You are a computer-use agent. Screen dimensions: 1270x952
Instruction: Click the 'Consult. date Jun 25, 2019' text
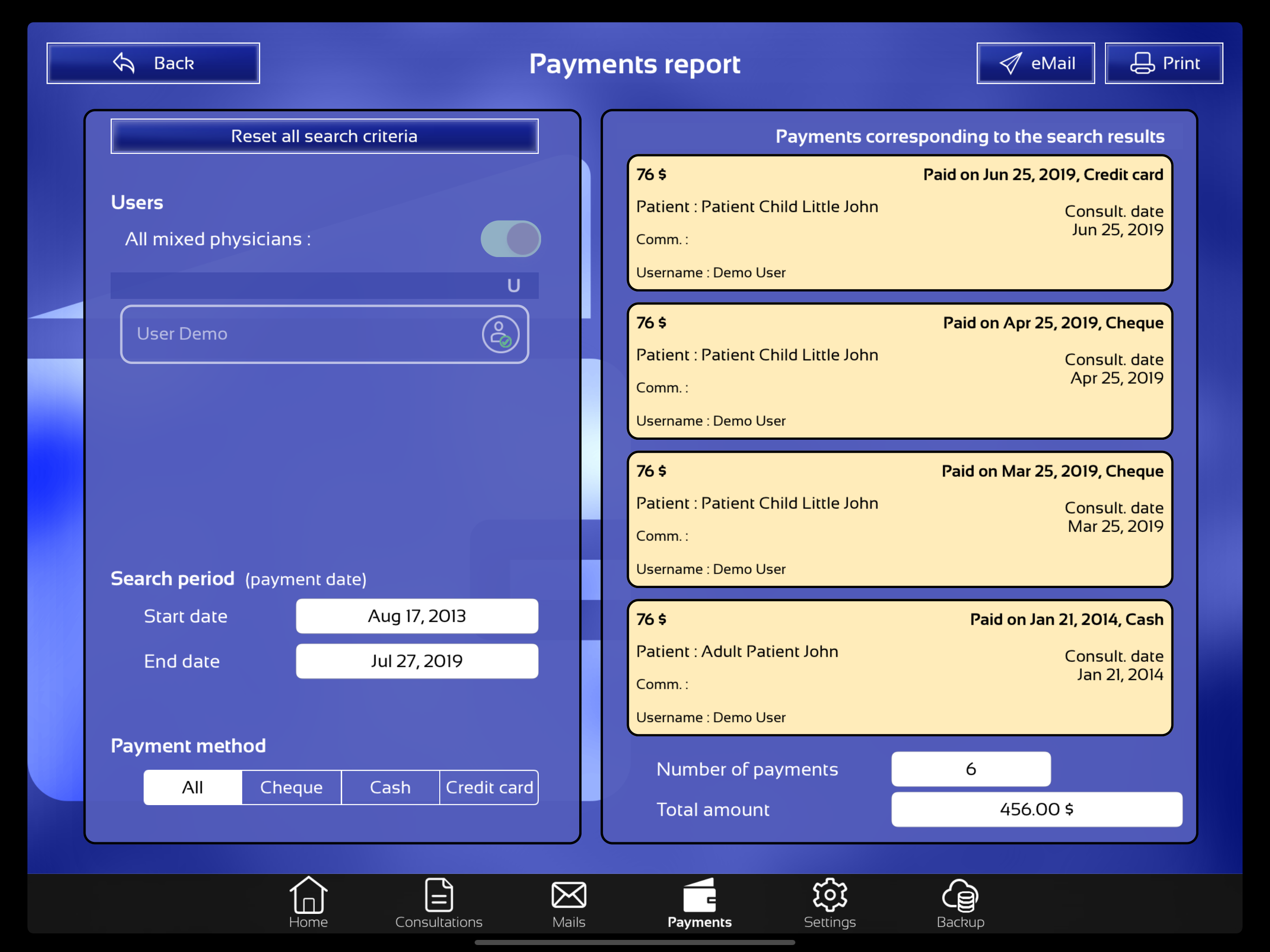pyautogui.click(x=1114, y=220)
